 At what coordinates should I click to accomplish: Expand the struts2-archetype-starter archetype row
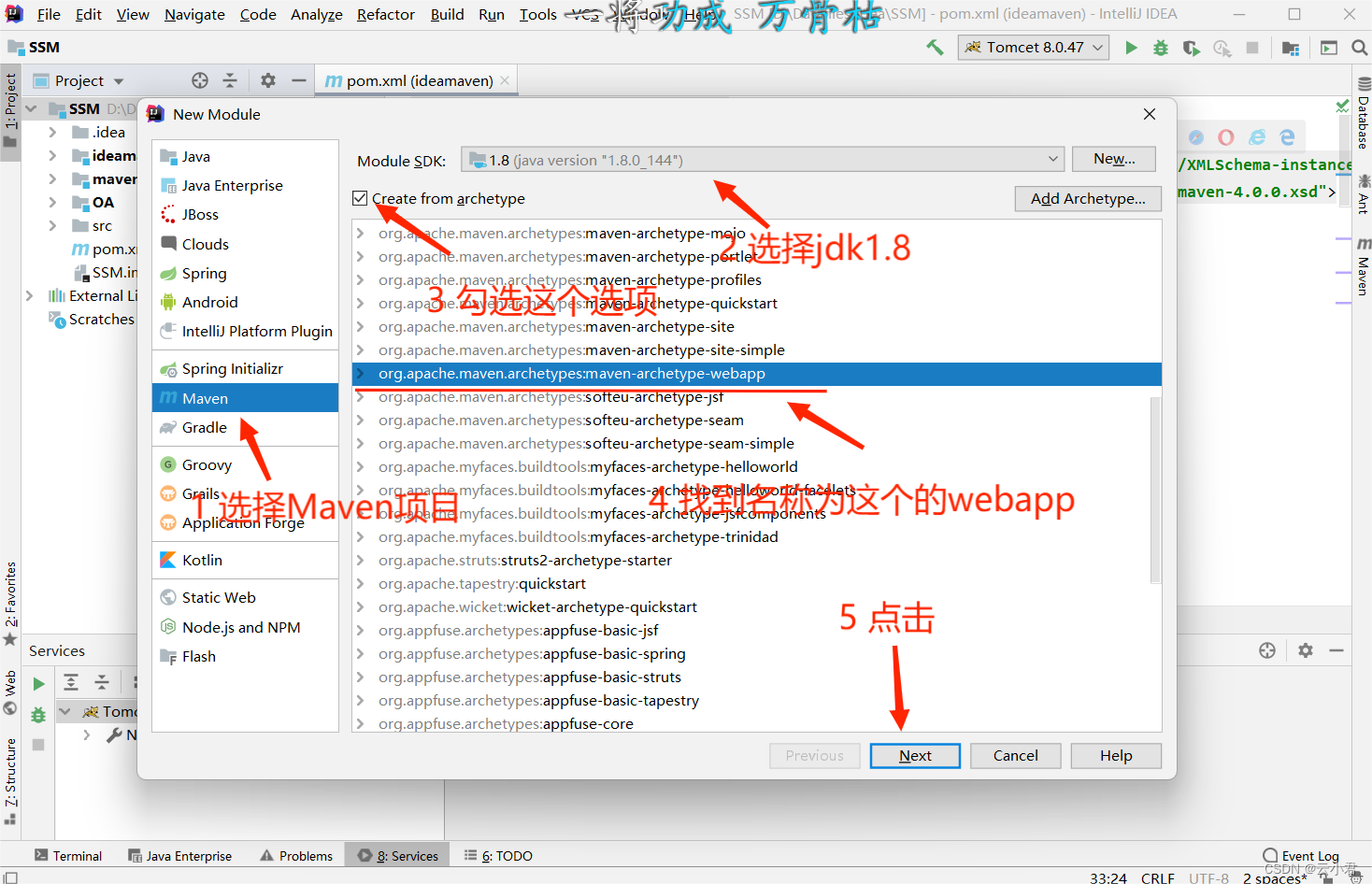361,561
